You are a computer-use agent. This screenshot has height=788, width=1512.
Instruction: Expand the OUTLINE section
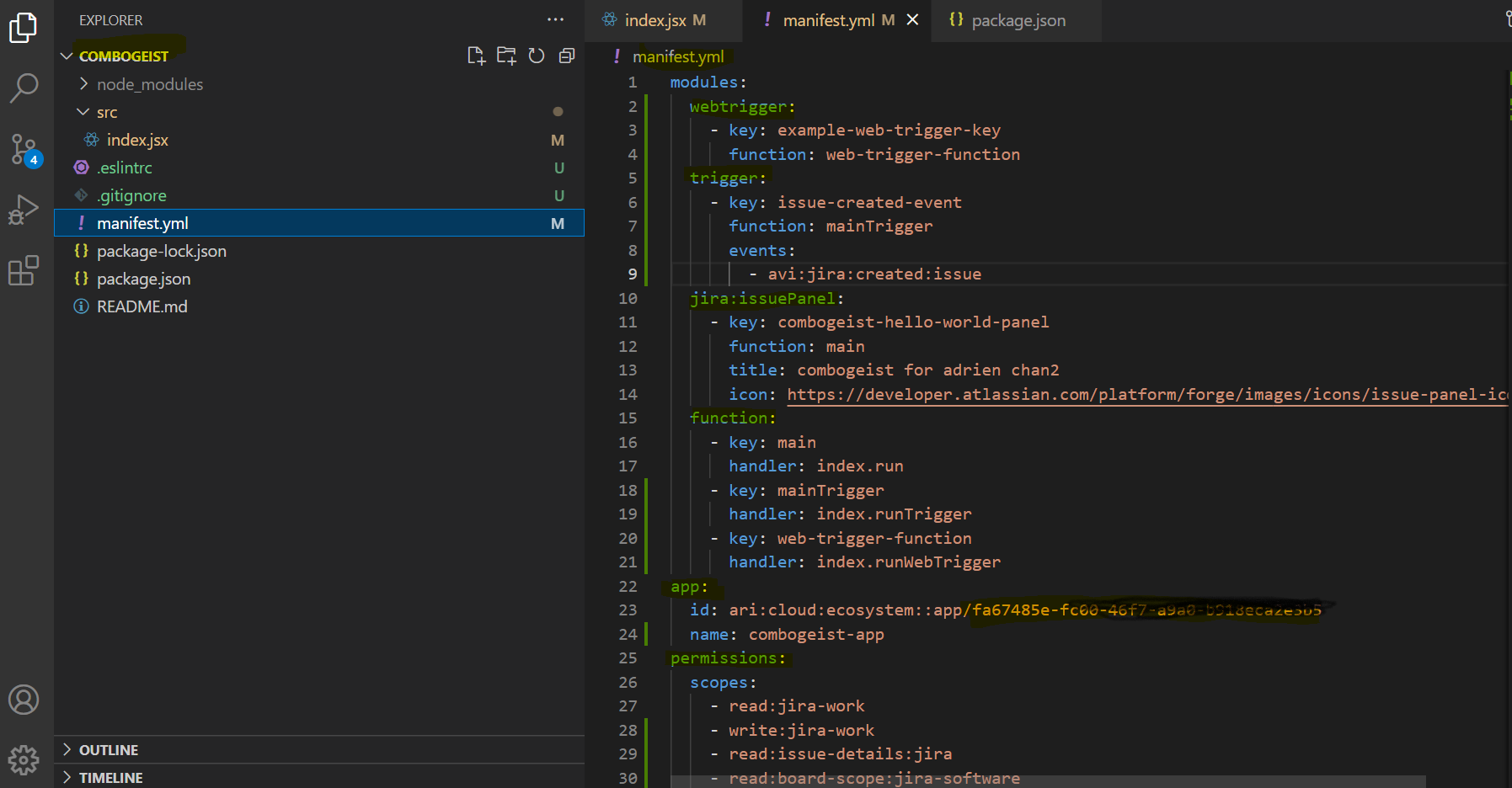coord(109,749)
